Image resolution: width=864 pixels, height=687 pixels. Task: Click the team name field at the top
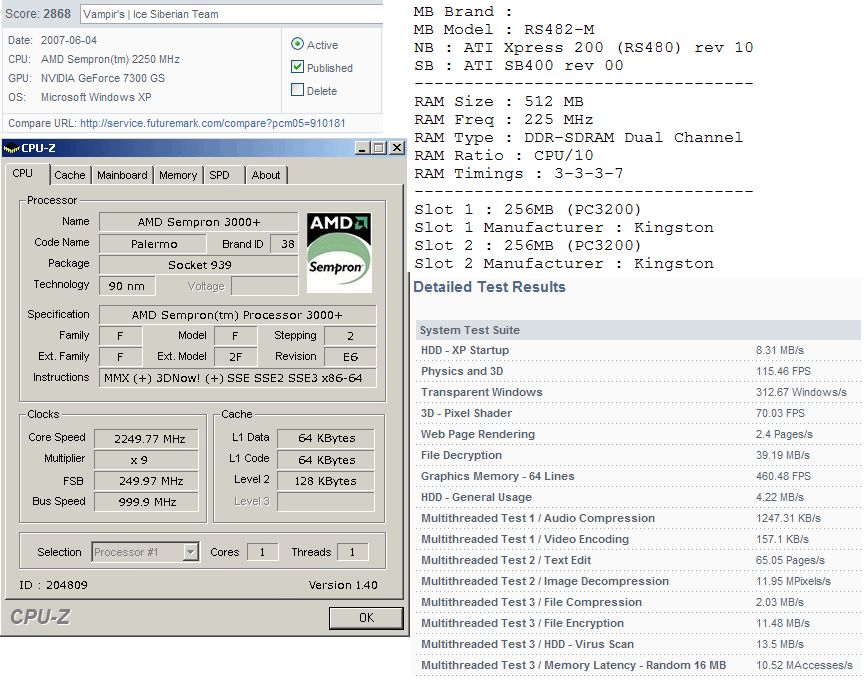(x=231, y=14)
